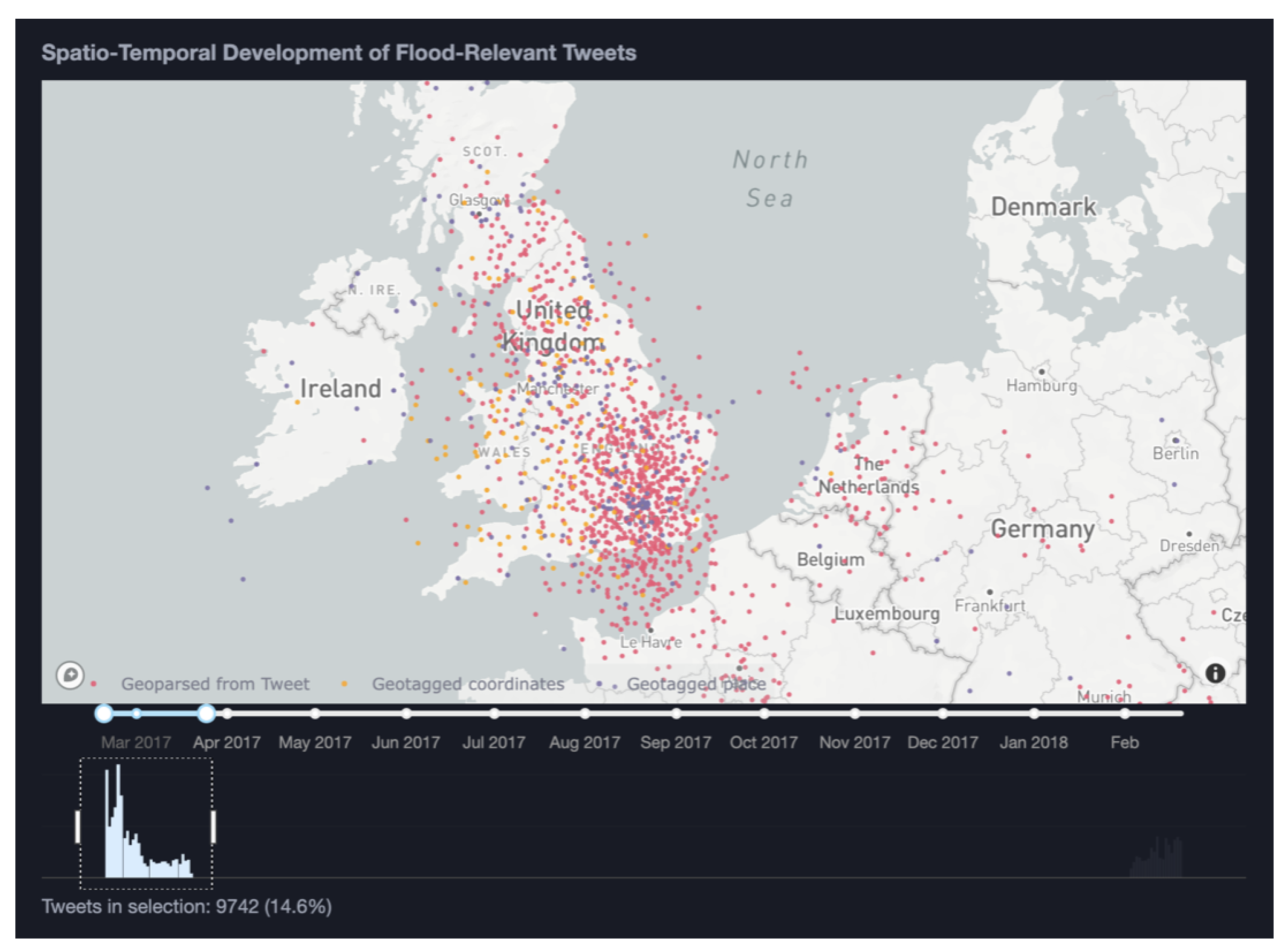1288x951 pixels.
Task: Jump to the May 2017 timeline marker
Action: [315, 713]
